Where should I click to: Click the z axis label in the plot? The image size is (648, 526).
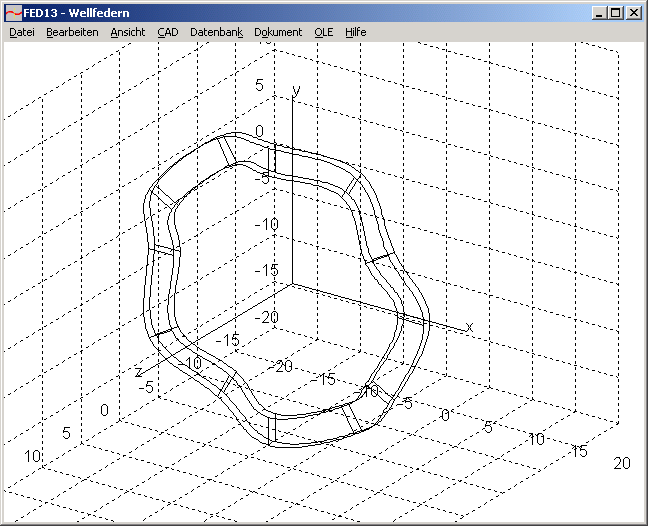[138, 371]
